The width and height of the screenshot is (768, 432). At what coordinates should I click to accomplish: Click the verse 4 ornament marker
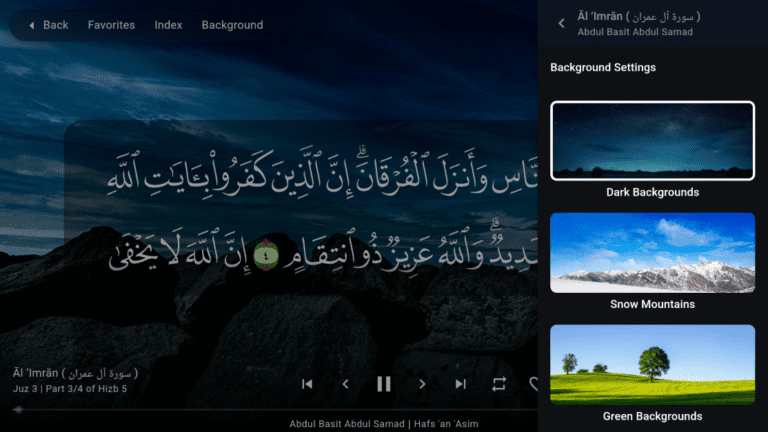pos(266,255)
